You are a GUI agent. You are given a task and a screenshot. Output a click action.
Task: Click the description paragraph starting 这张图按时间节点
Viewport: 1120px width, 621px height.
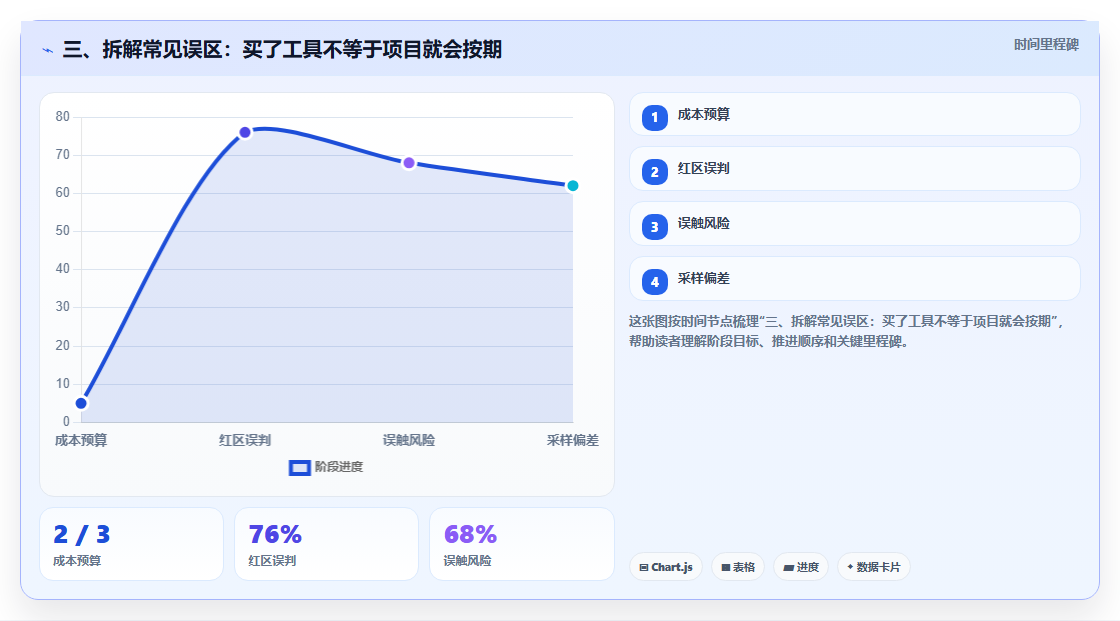848,331
